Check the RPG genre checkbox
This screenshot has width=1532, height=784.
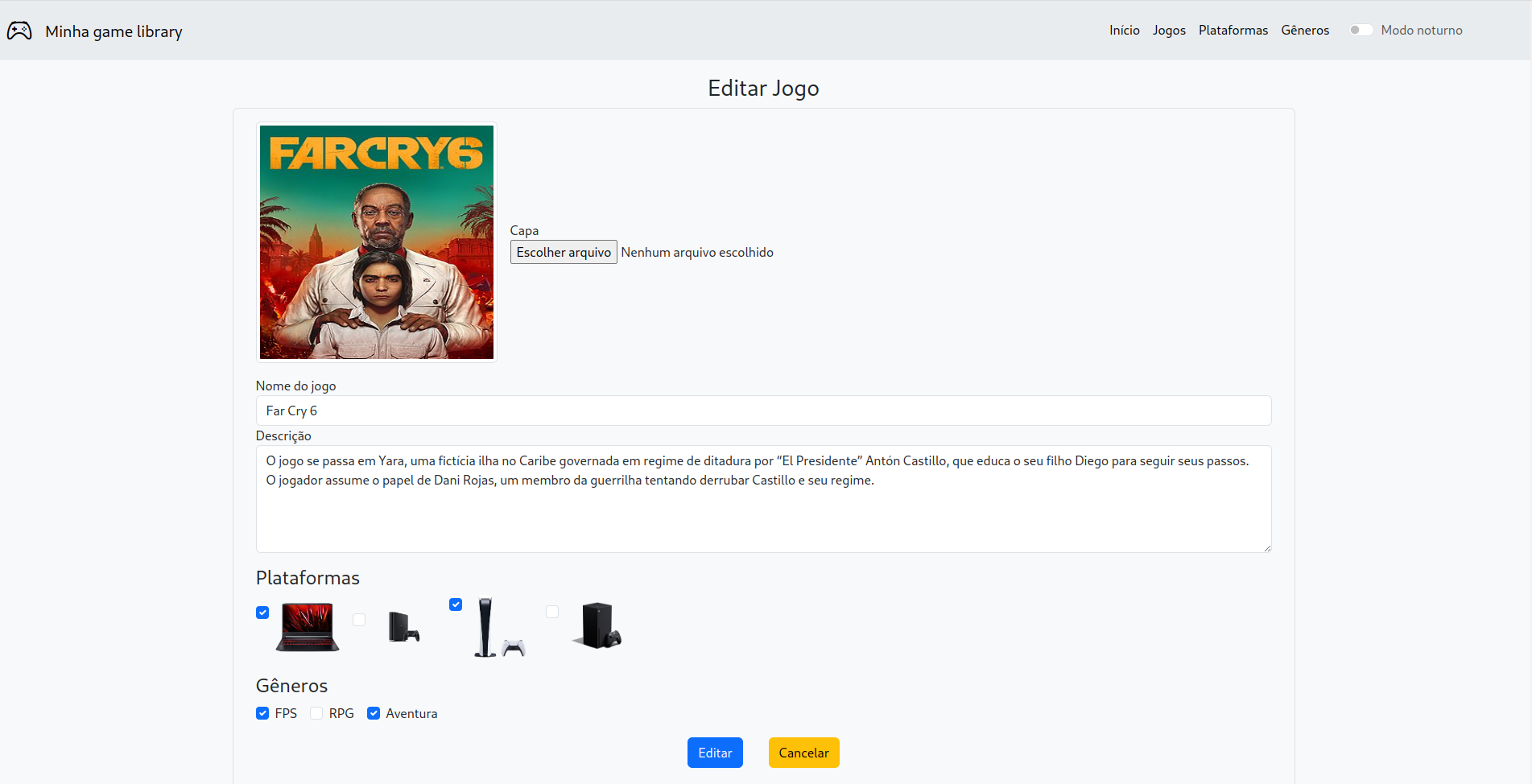[x=316, y=713]
